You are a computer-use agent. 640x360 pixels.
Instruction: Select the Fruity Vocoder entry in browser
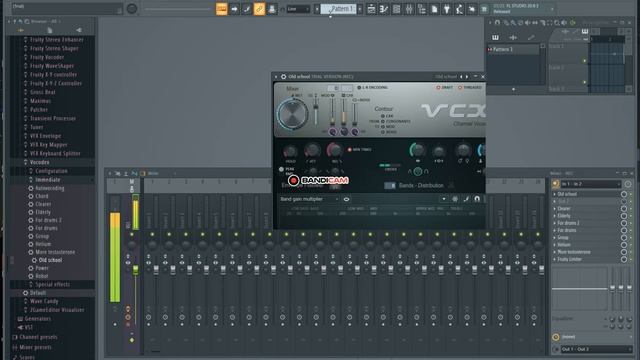47,57
